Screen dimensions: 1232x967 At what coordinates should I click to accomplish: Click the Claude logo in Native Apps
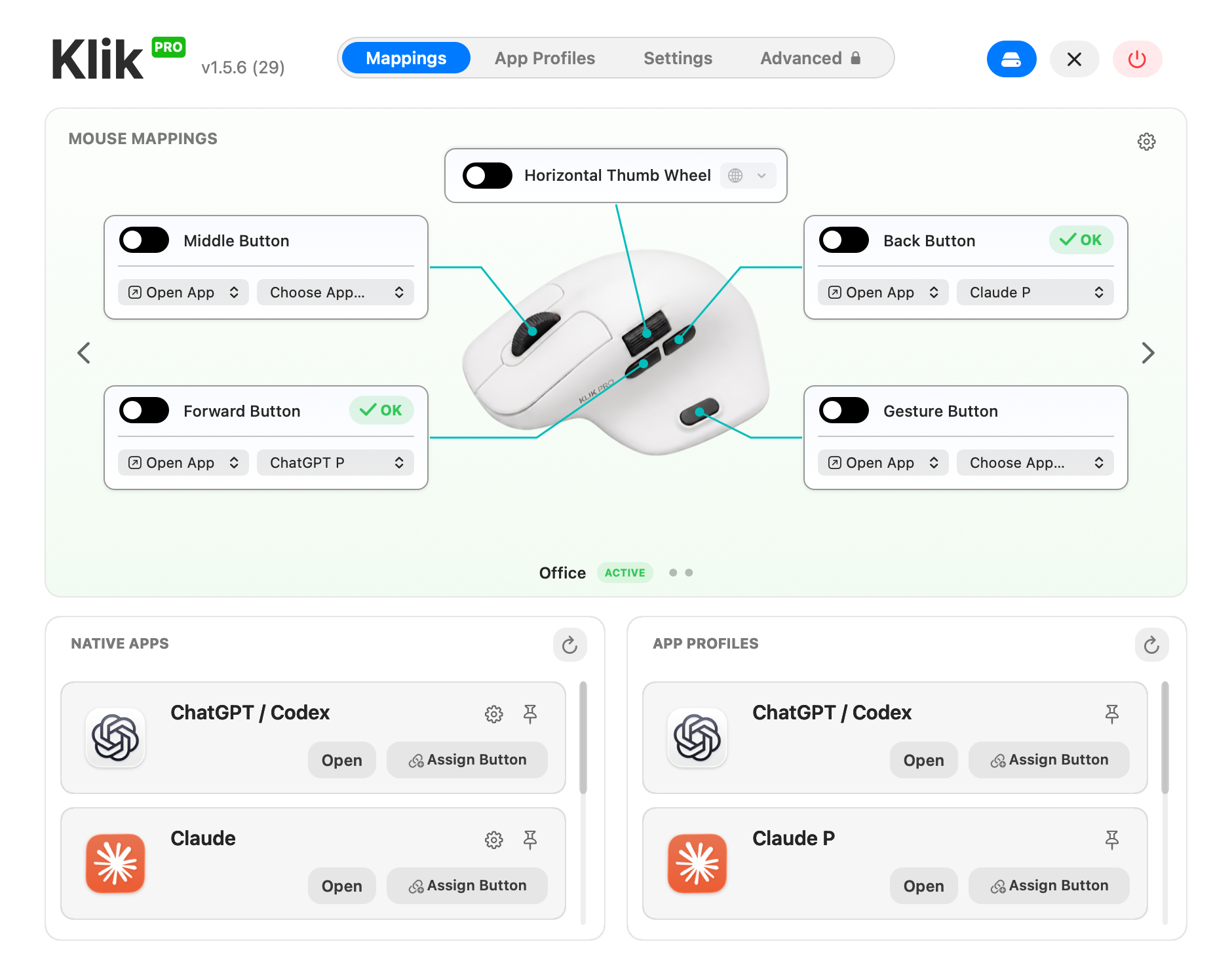click(115, 863)
